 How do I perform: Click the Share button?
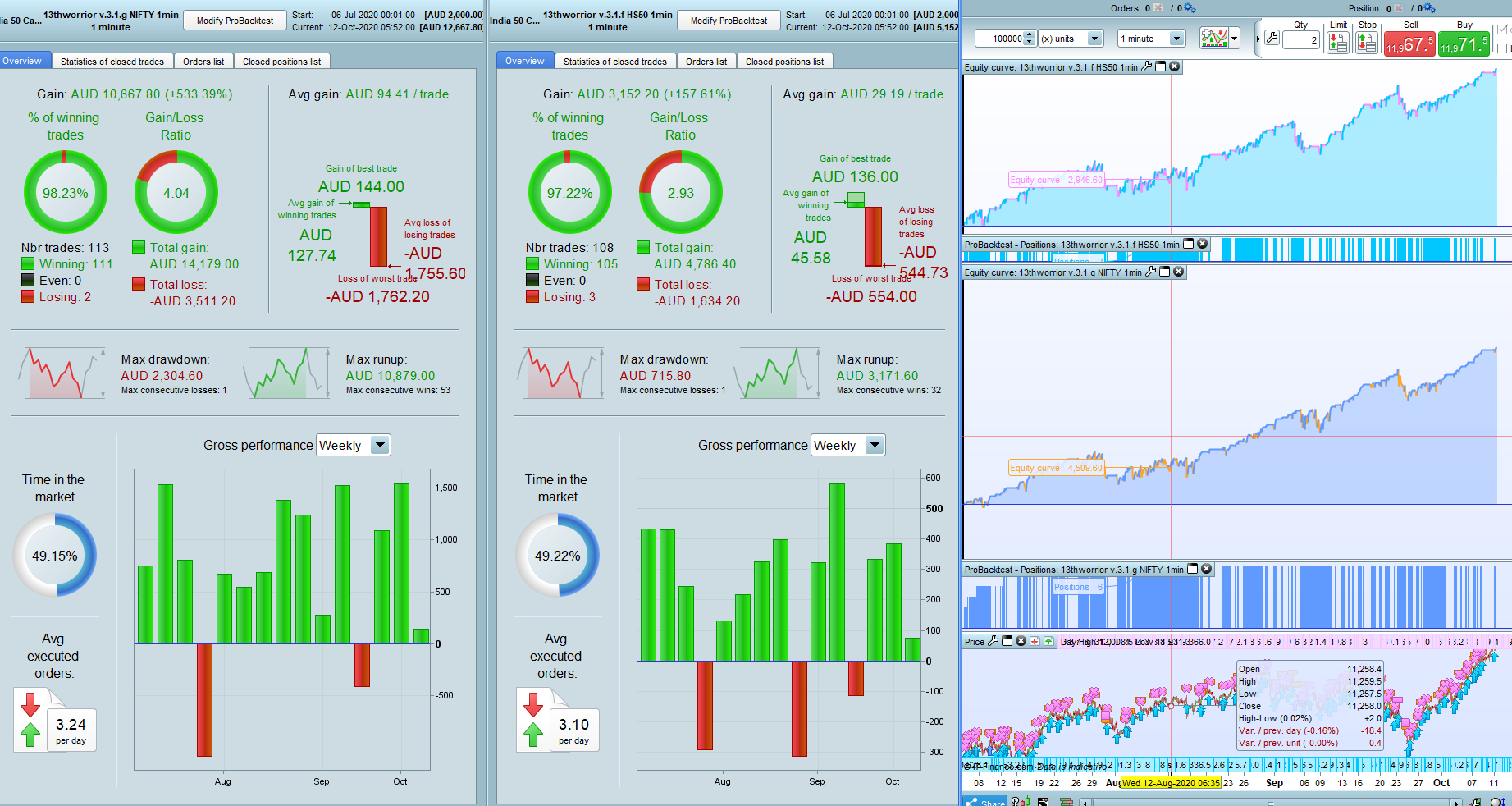(984, 802)
